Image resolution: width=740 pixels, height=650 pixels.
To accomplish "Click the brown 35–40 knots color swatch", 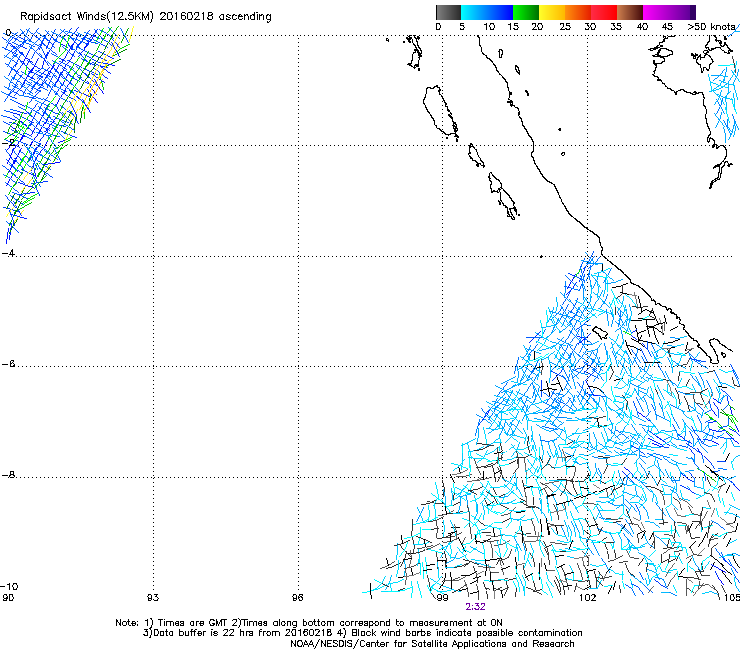I will [630, 12].
